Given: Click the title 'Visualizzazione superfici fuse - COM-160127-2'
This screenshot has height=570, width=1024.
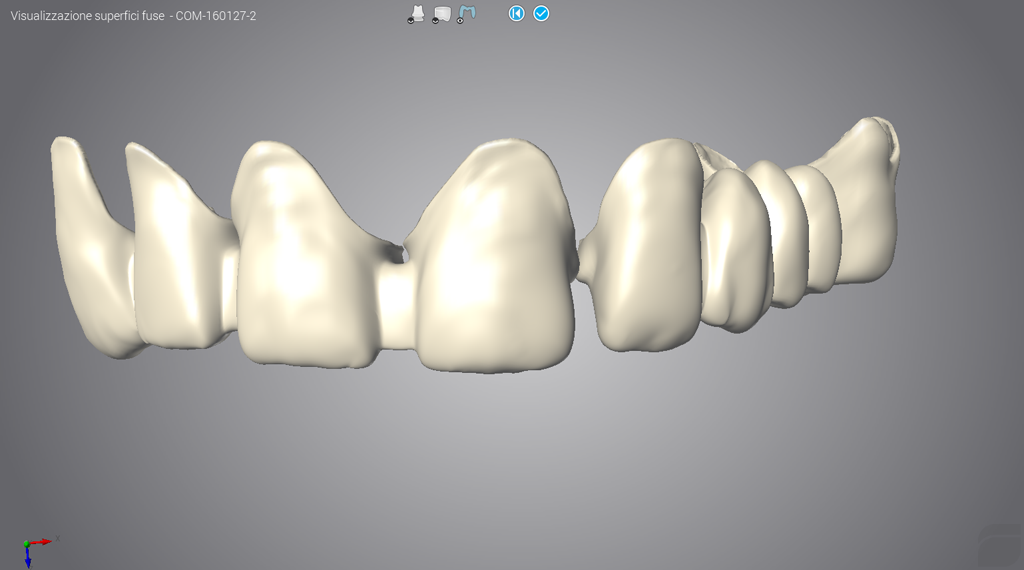Looking at the screenshot, I should pyautogui.click(x=133, y=16).
